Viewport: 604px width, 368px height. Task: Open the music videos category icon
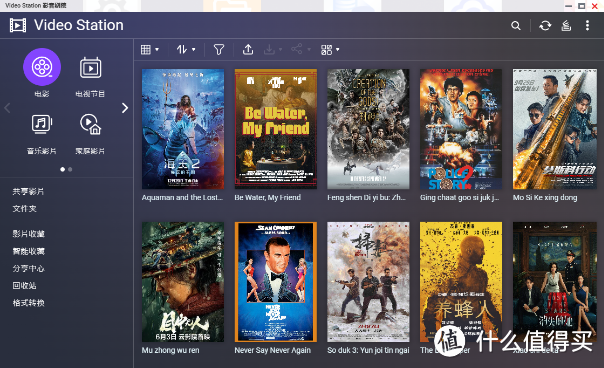[x=42, y=124]
